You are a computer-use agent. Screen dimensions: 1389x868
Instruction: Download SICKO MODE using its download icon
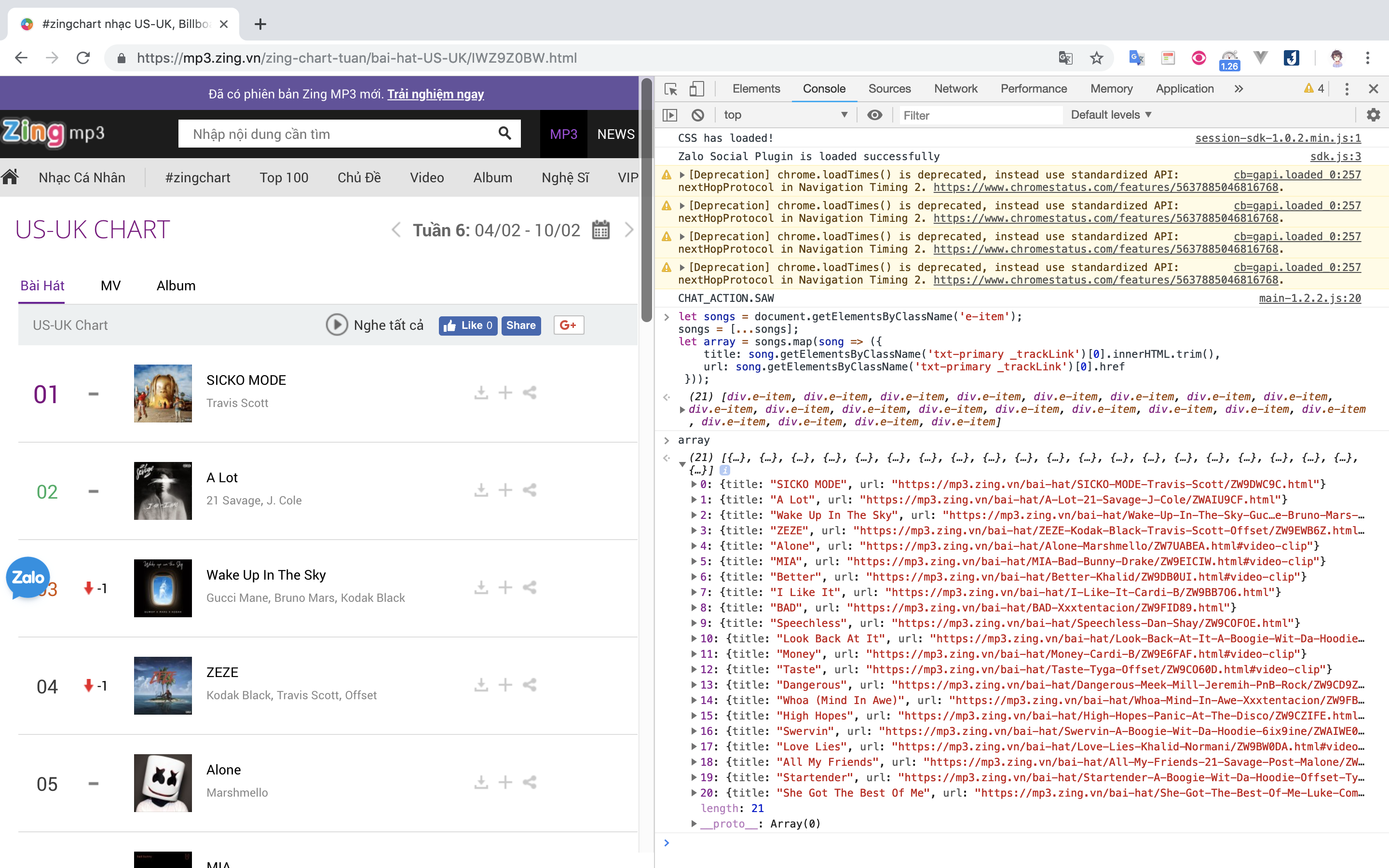click(481, 393)
